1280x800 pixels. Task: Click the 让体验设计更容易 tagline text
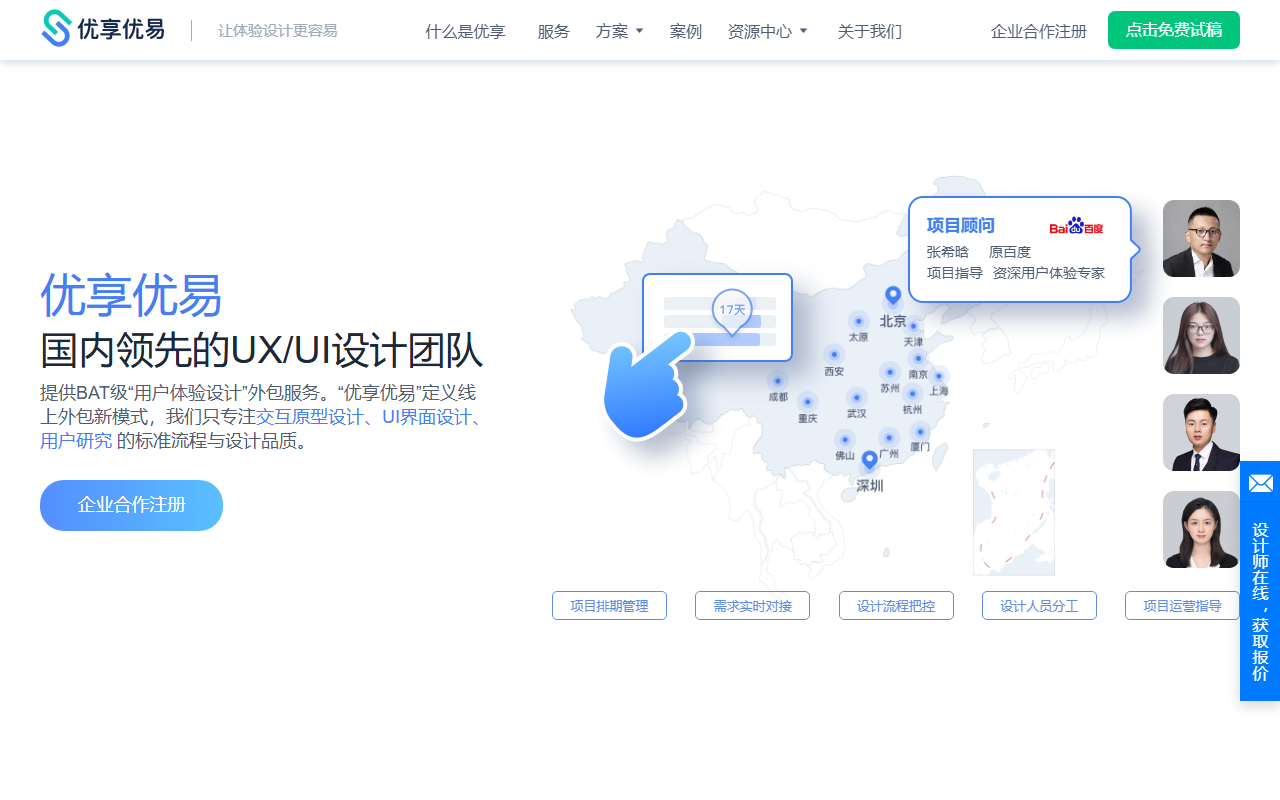278,31
